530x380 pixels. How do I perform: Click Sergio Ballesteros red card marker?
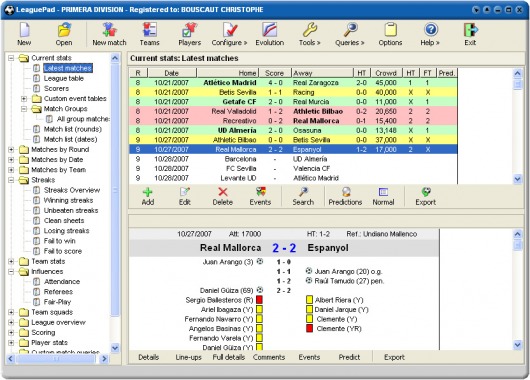[259, 300]
